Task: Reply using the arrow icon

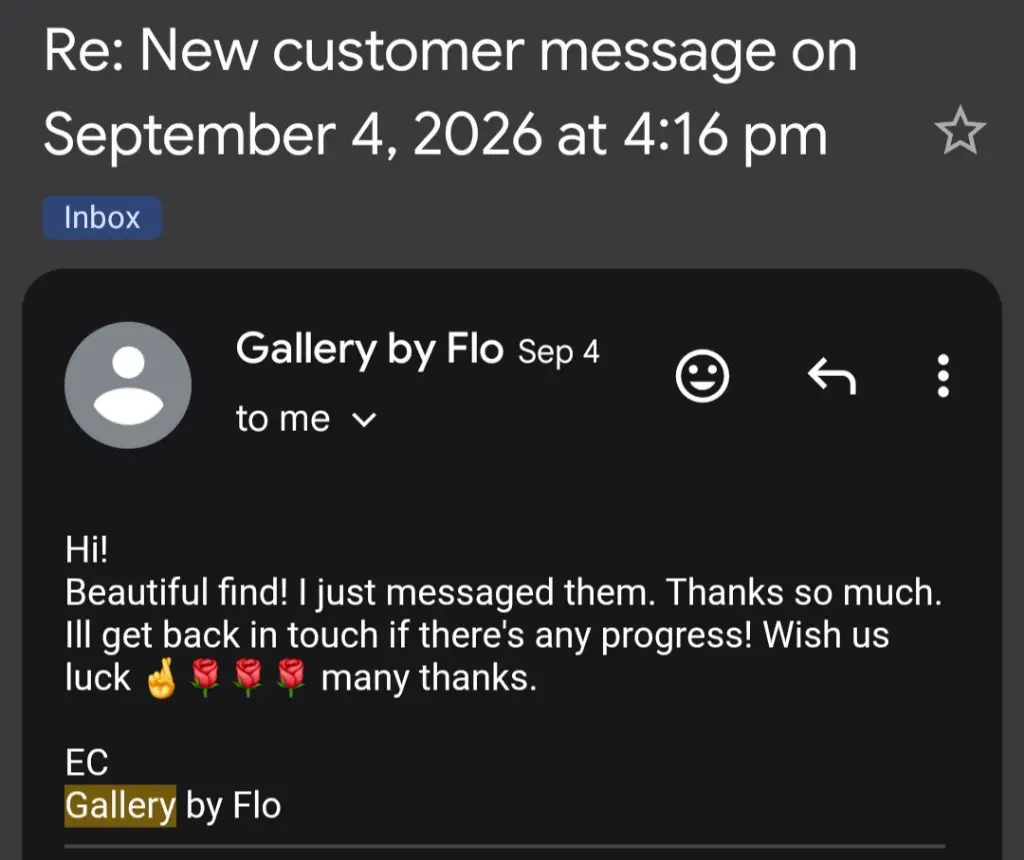Action: pos(831,375)
